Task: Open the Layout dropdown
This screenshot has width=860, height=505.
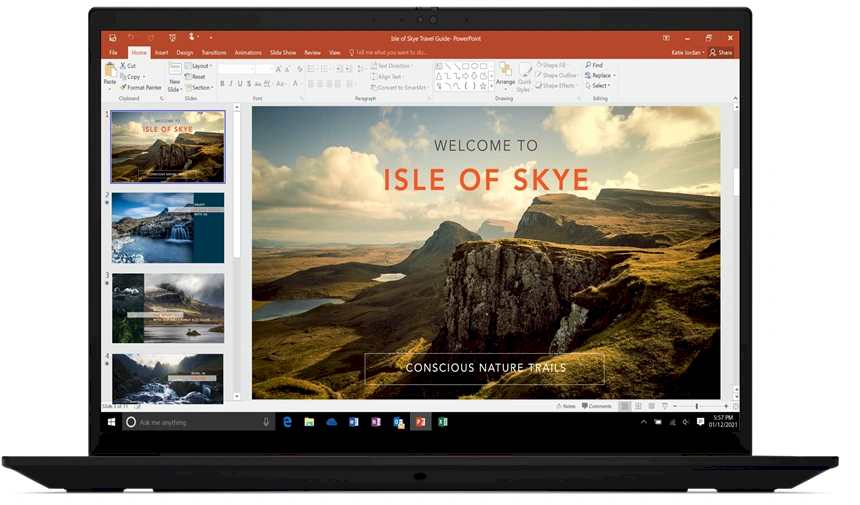Action: [x=199, y=66]
